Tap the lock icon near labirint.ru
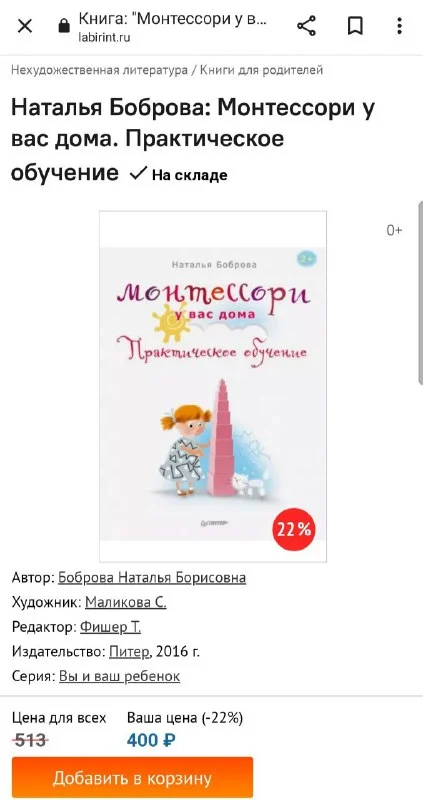The image size is (423, 800). [64, 27]
